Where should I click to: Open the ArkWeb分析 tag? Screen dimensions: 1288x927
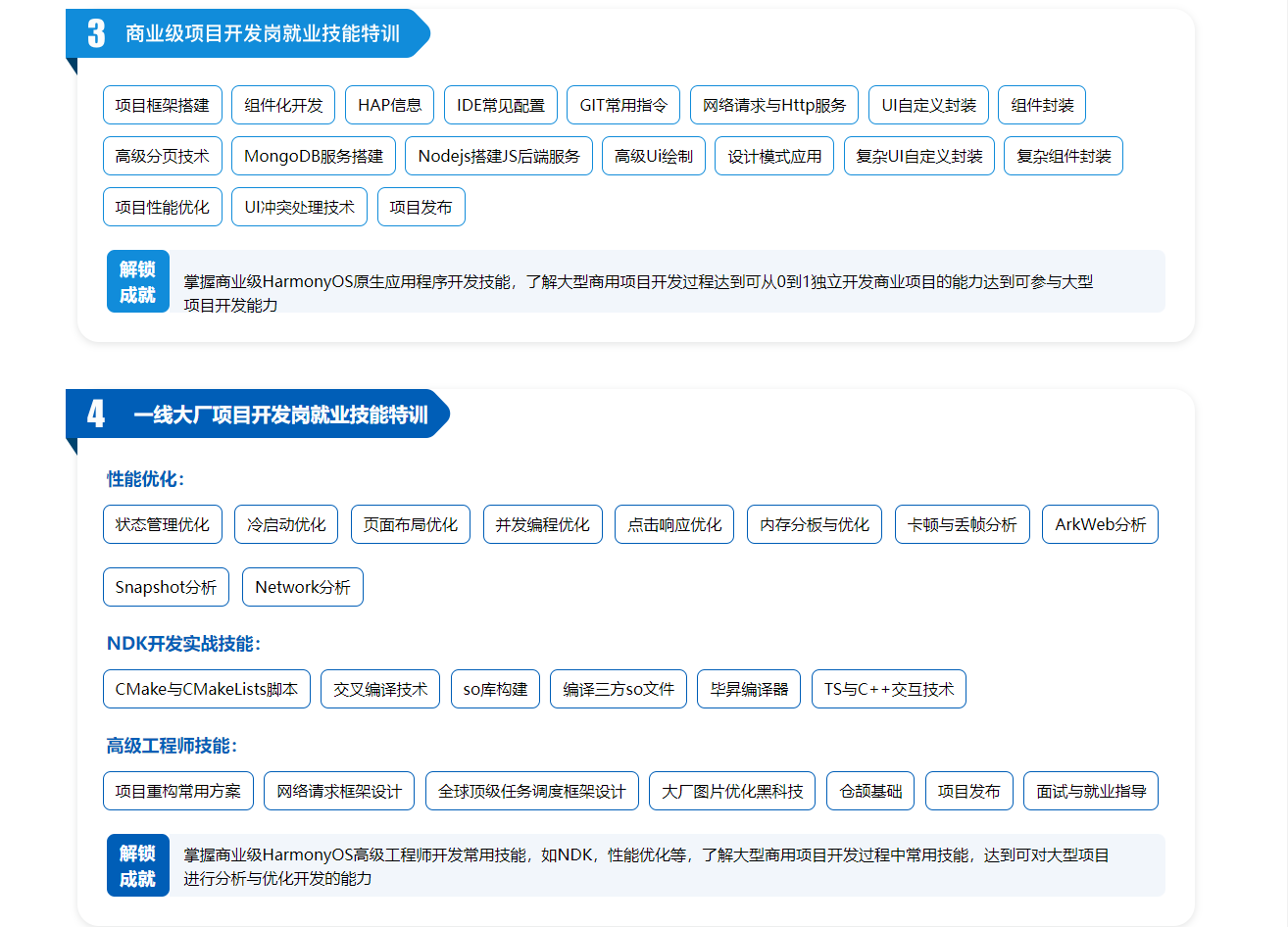point(1100,524)
